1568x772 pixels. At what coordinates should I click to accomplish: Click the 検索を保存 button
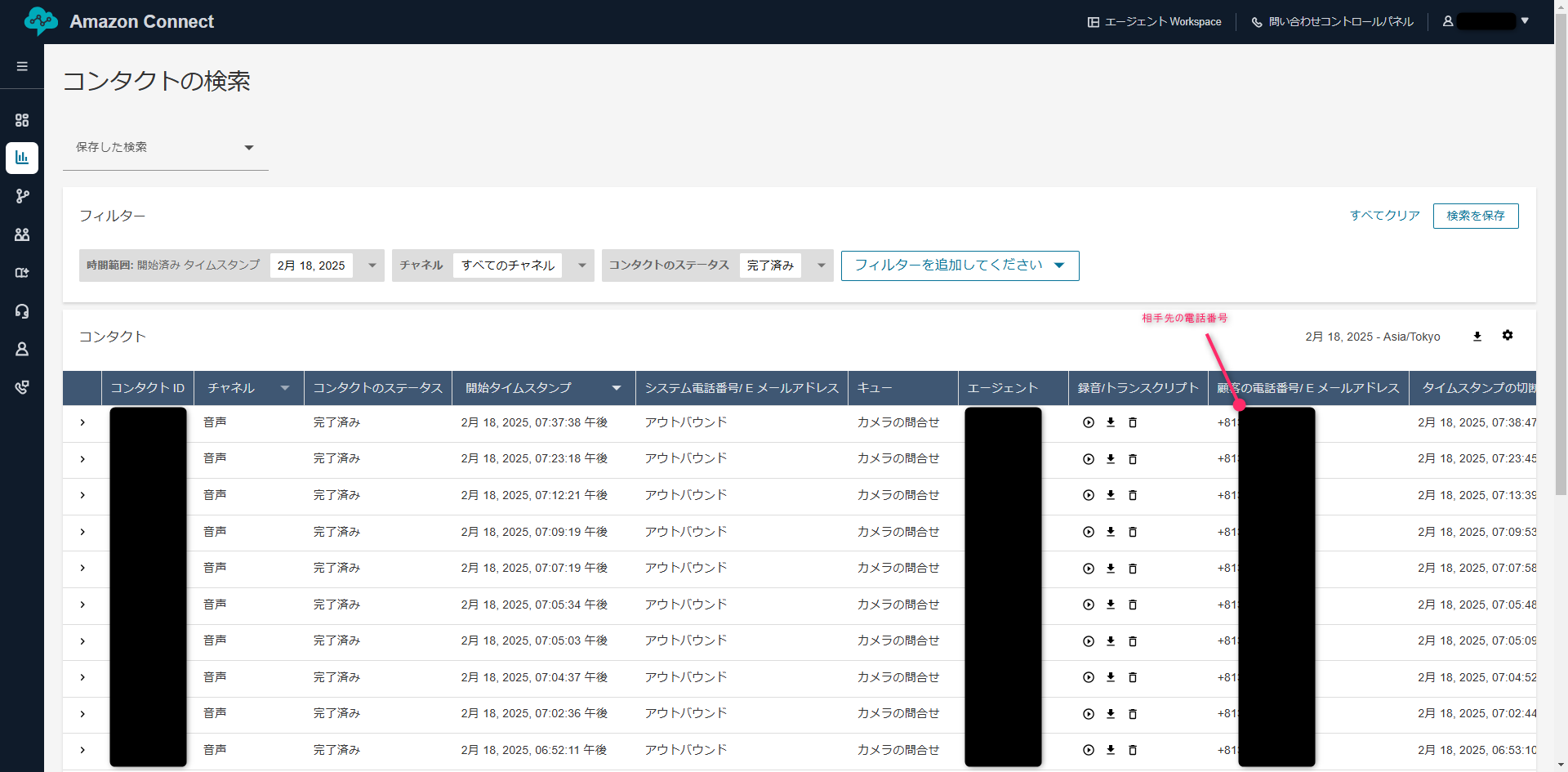coord(1475,216)
